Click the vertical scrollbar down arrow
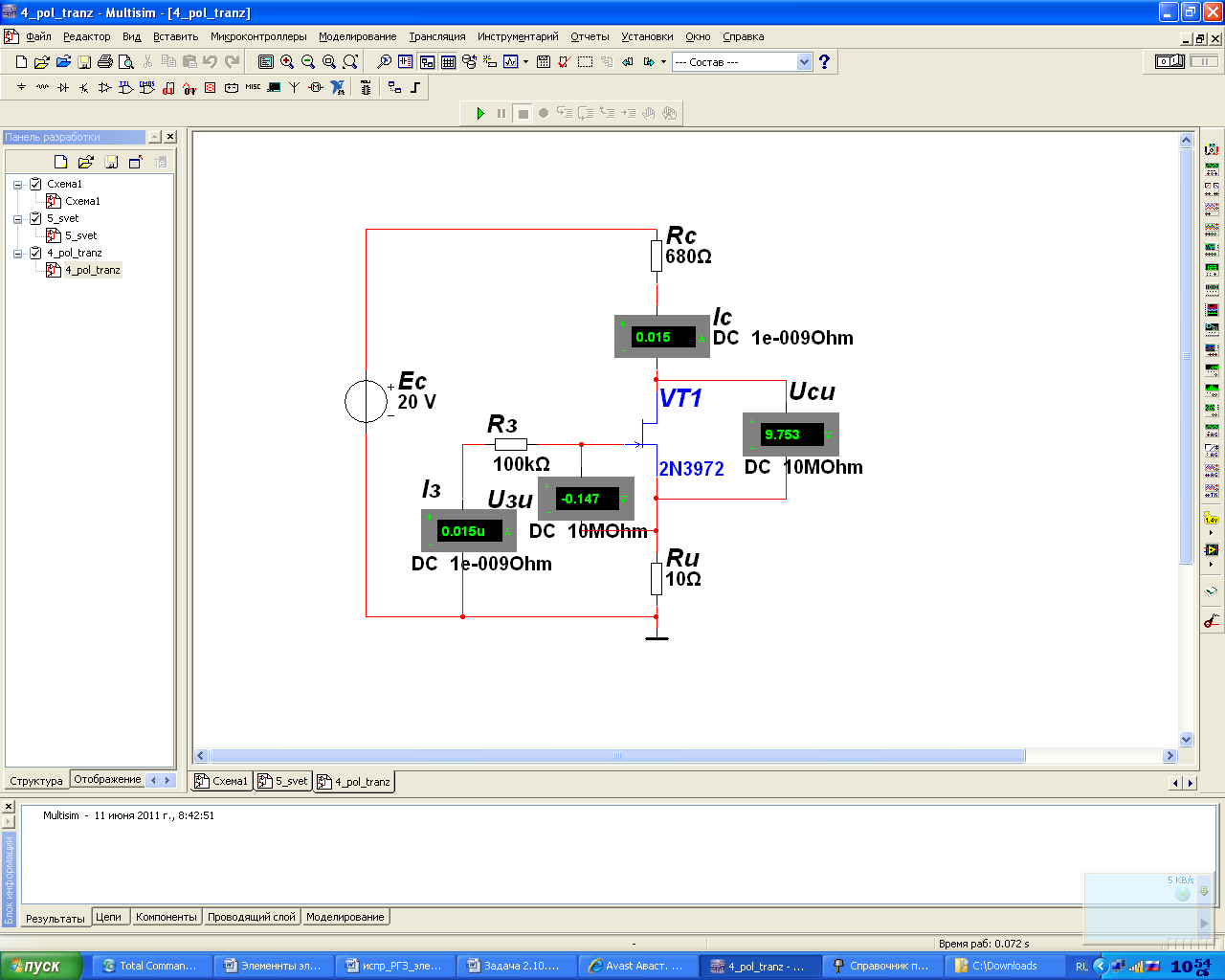This screenshot has height=980, width=1225. tap(1187, 739)
